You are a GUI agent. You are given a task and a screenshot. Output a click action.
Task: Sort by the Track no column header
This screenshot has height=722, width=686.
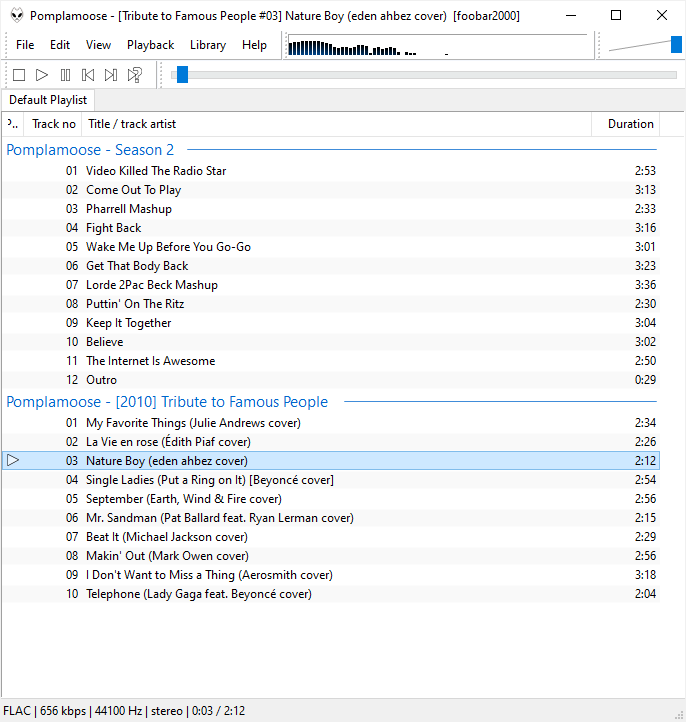(53, 124)
